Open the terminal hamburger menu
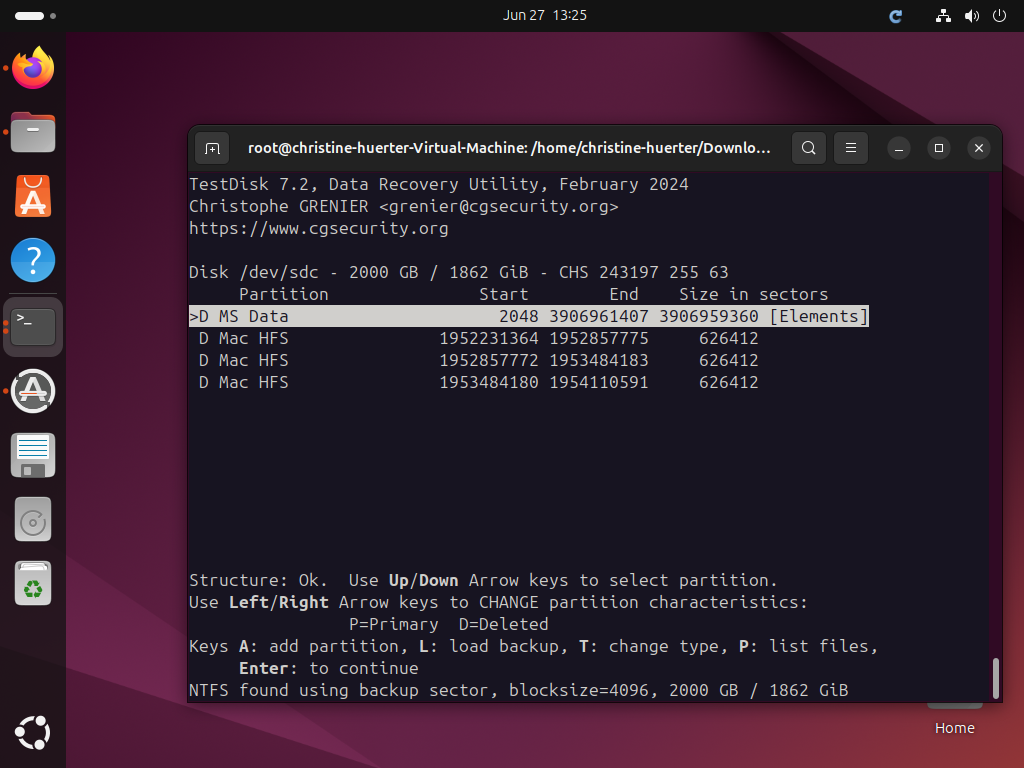This screenshot has height=768, width=1024. click(x=851, y=148)
